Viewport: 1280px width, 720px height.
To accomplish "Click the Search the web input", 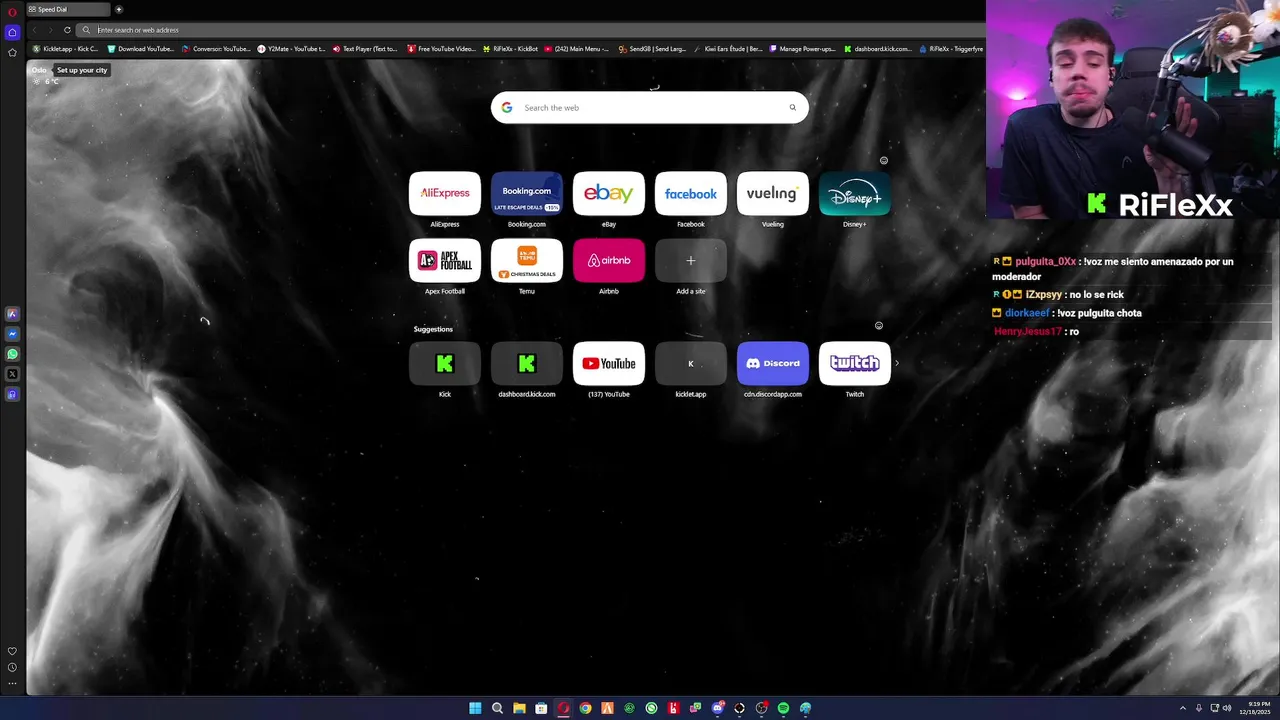I will pyautogui.click(x=650, y=108).
